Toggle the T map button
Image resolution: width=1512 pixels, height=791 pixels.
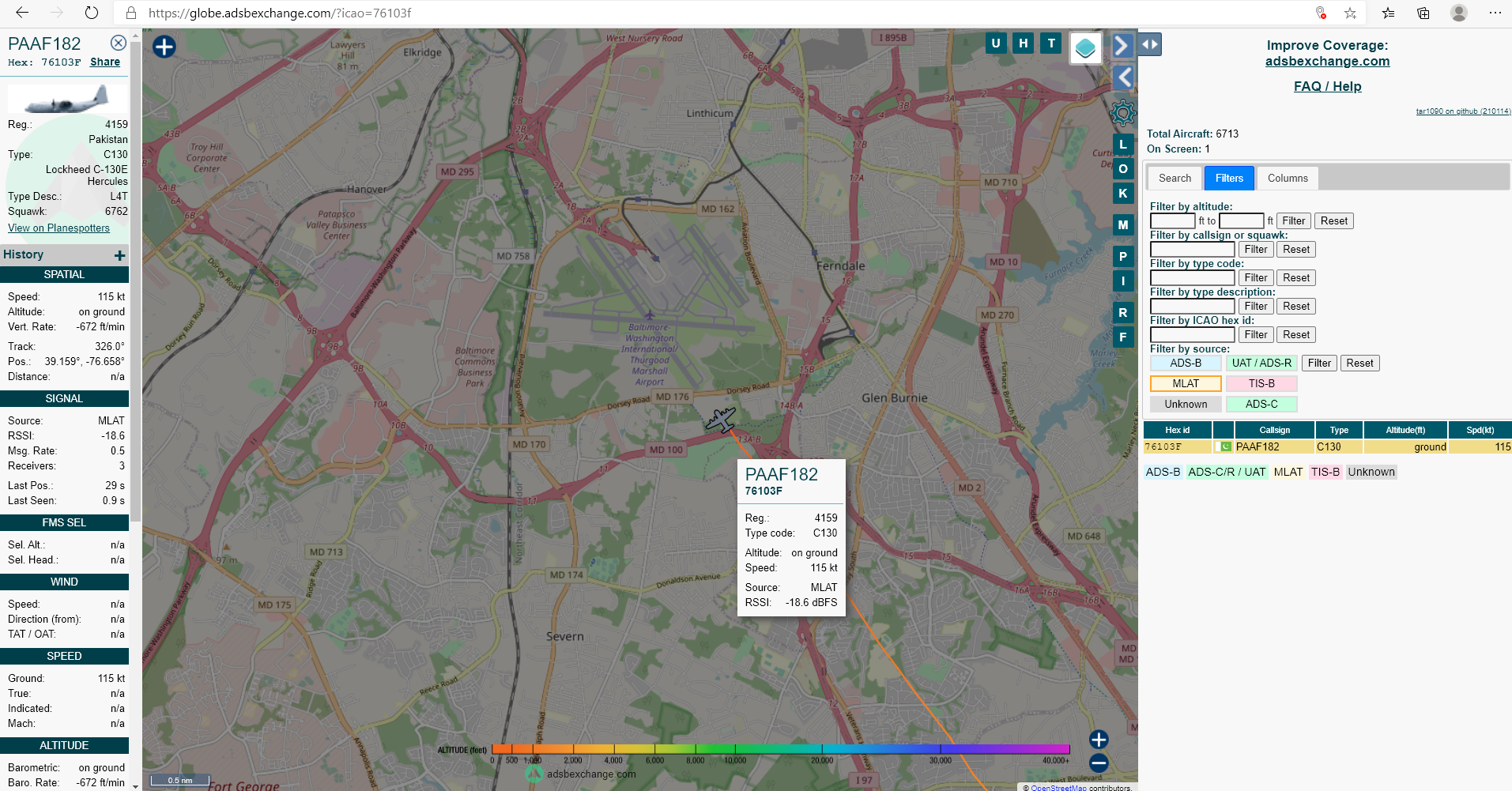(x=1050, y=43)
